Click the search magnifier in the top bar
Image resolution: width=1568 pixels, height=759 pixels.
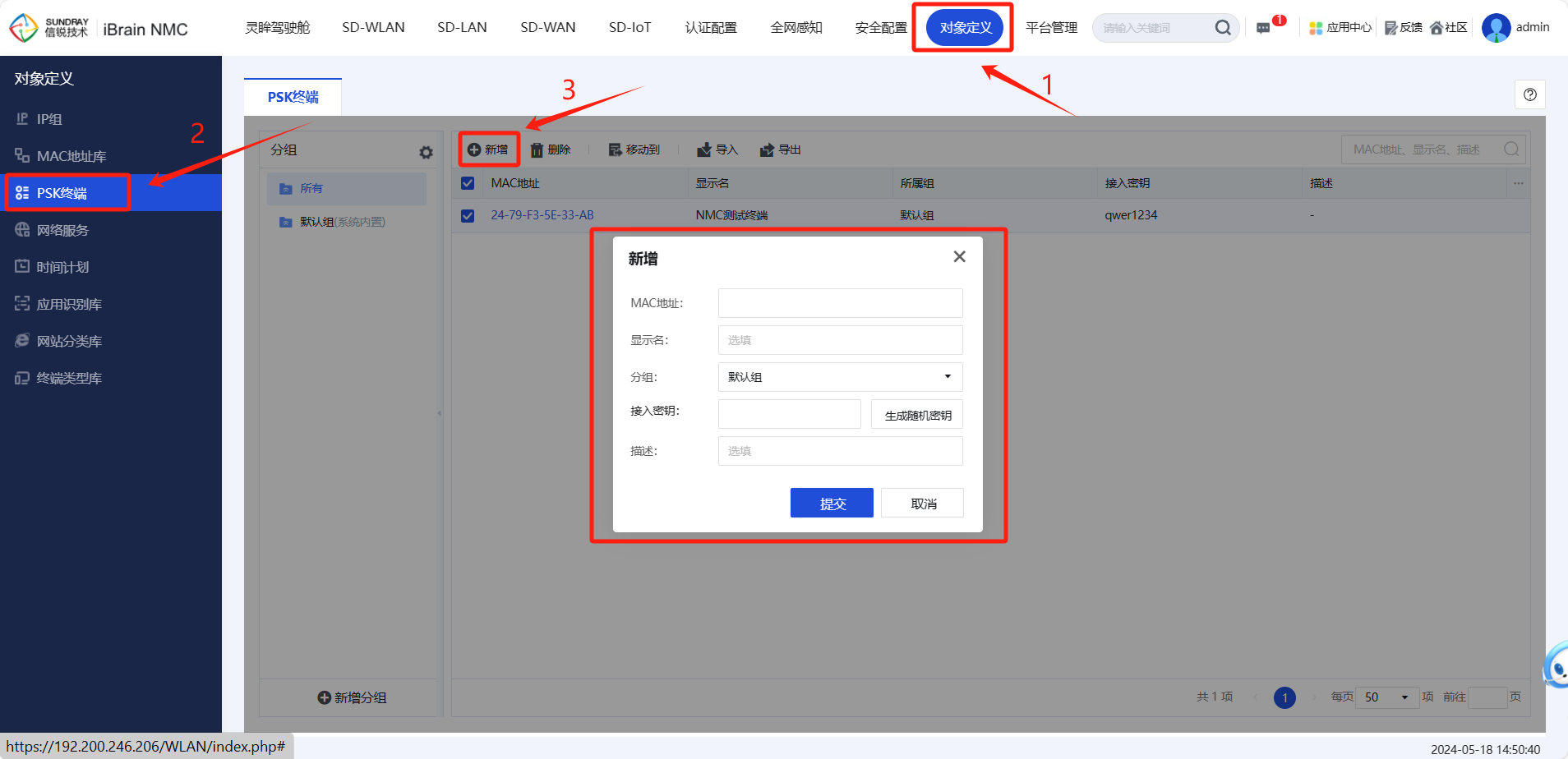(x=1223, y=28)
